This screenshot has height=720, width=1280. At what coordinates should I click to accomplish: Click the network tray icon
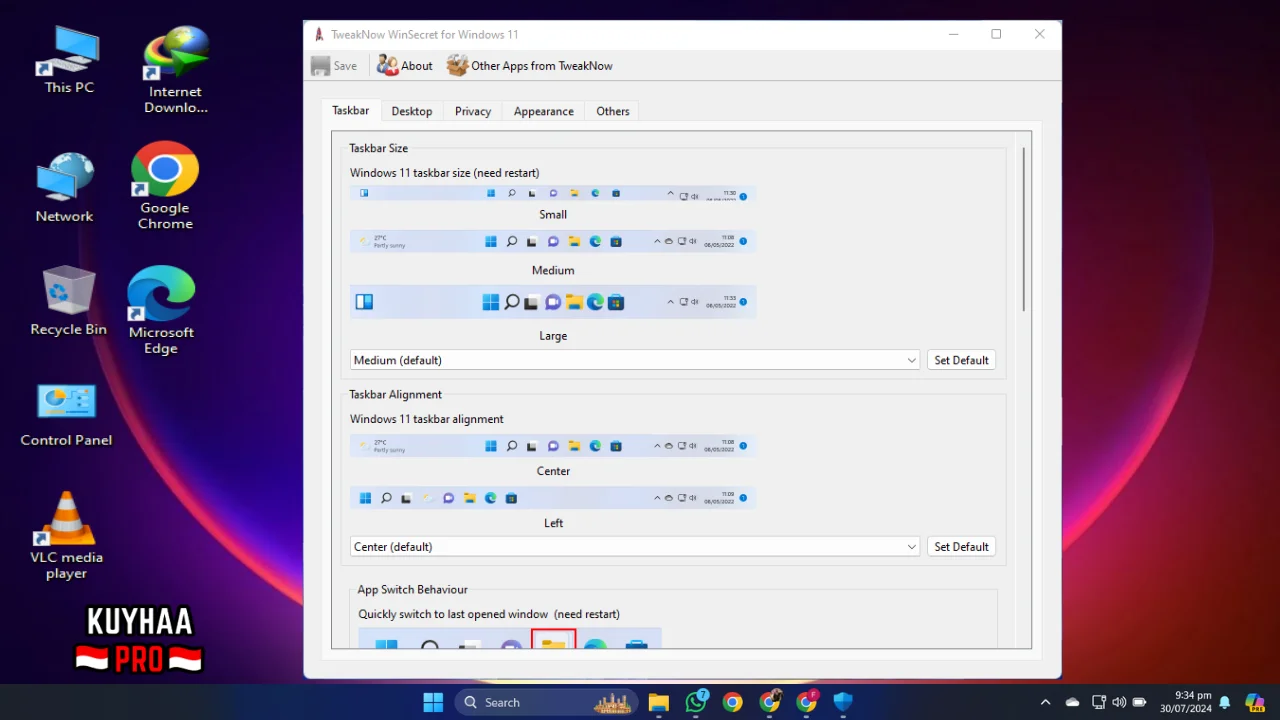[x=1099, y=702]
